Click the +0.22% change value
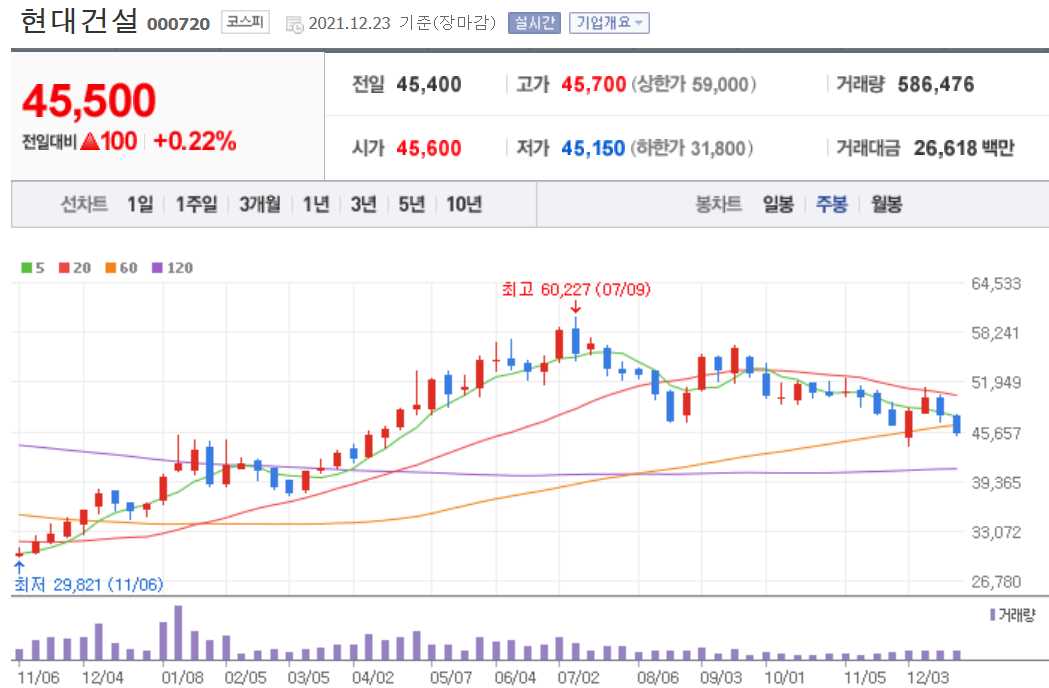 tap(194, 141)
